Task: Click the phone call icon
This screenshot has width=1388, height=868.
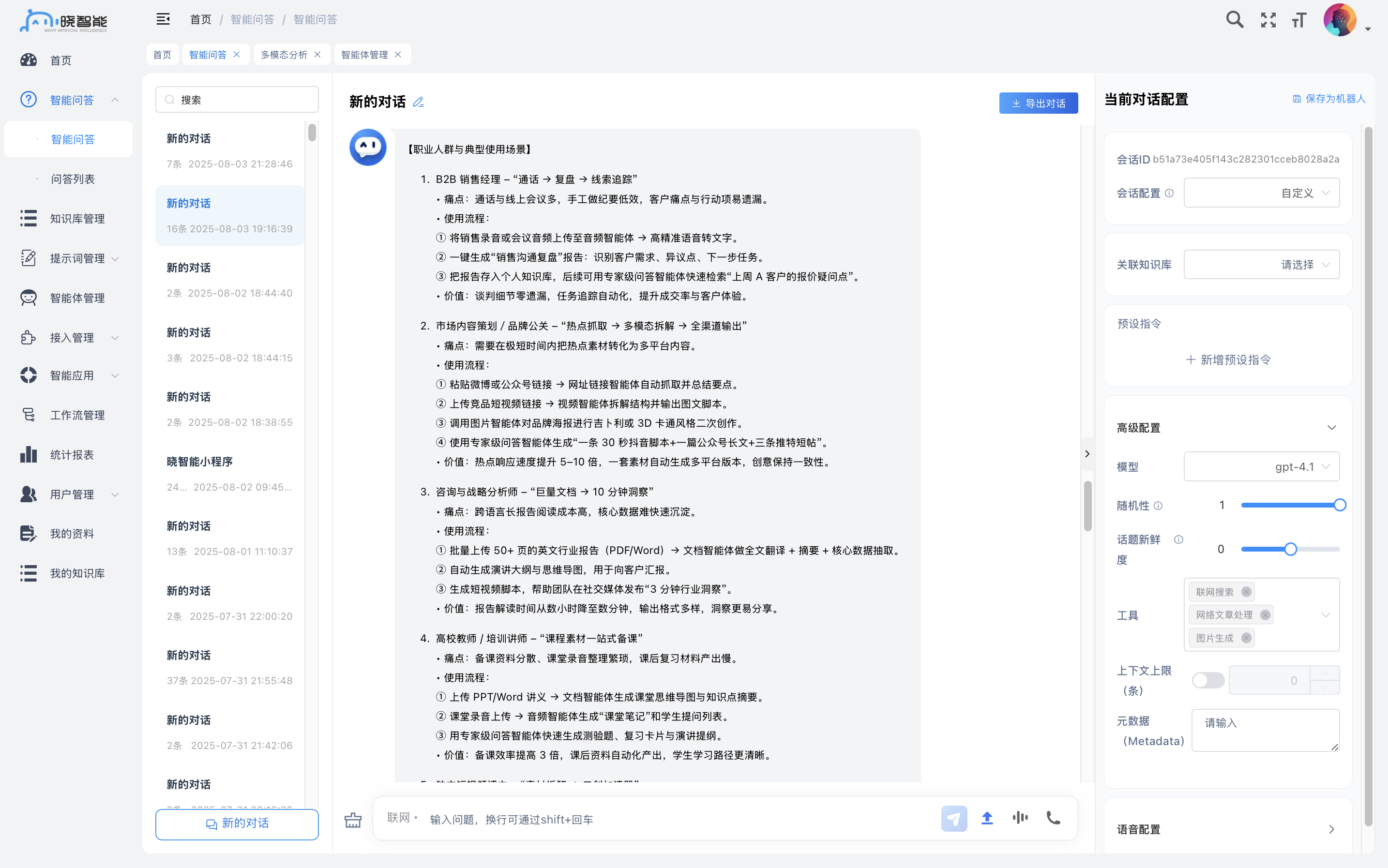Action: point(1053,818)
